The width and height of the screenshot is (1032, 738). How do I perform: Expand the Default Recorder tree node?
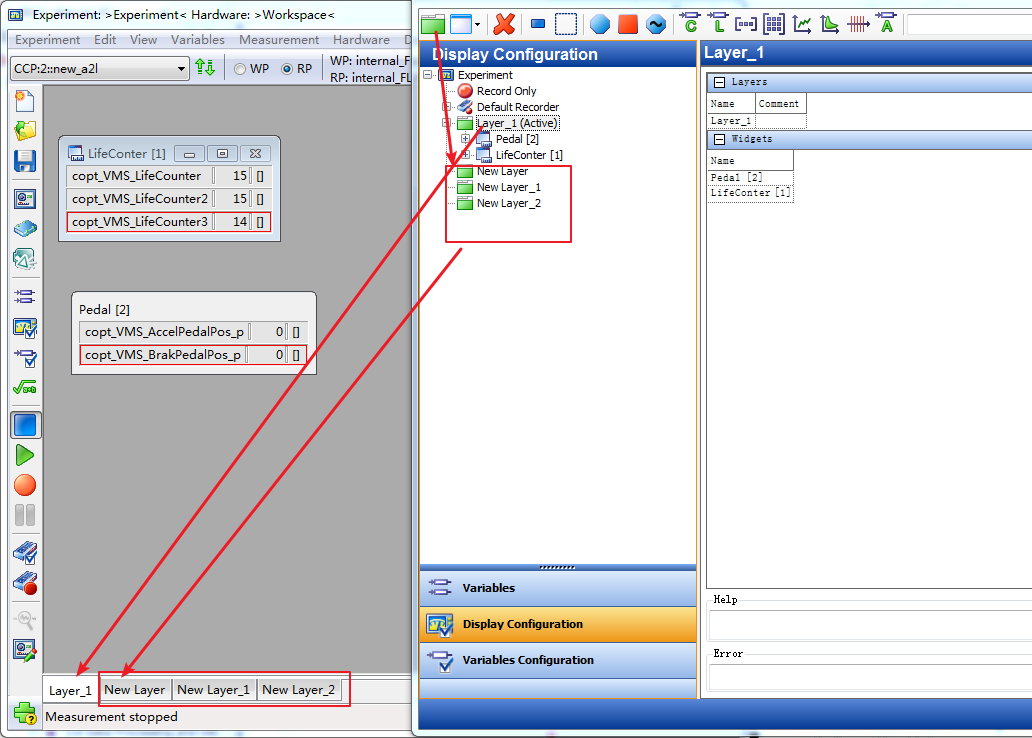pyautogui.click(x=446, y=107)
